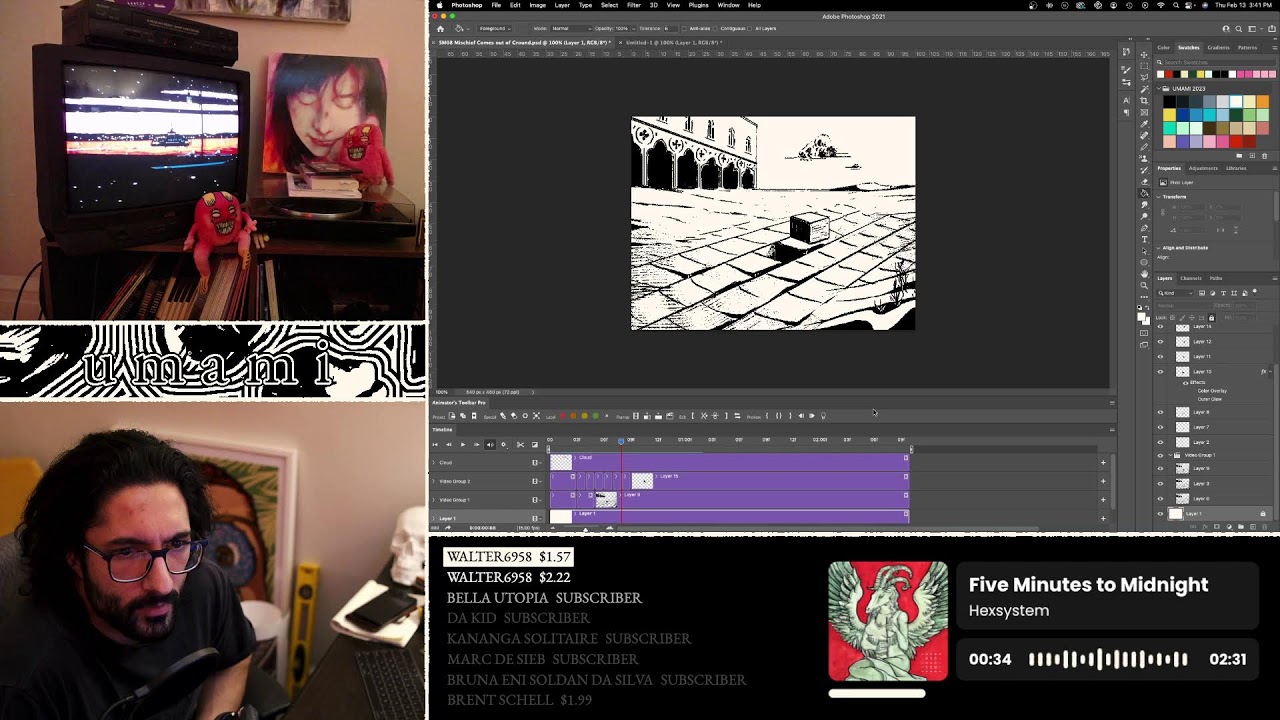Create new swatch with plus icon

1252,156
